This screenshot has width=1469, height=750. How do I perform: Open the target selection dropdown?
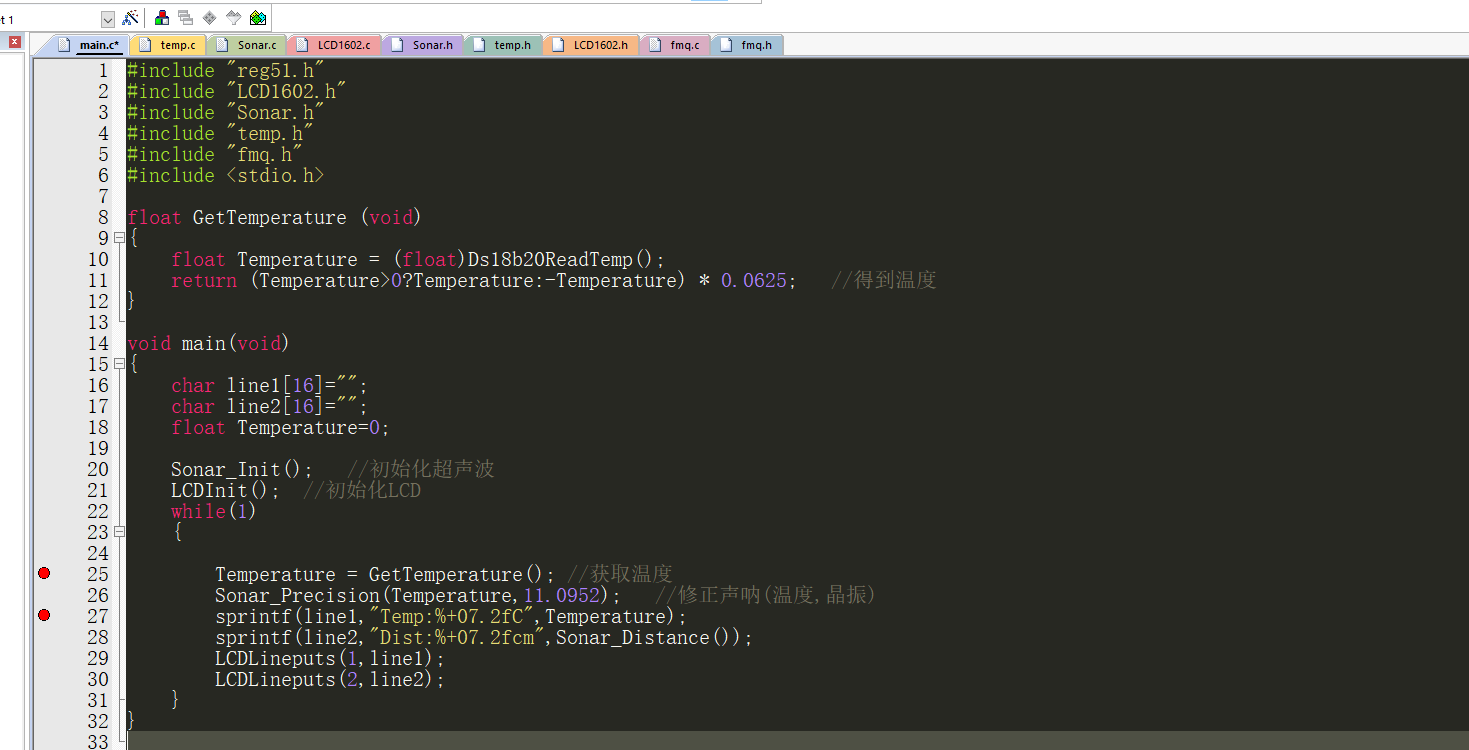tap(108, 19)
